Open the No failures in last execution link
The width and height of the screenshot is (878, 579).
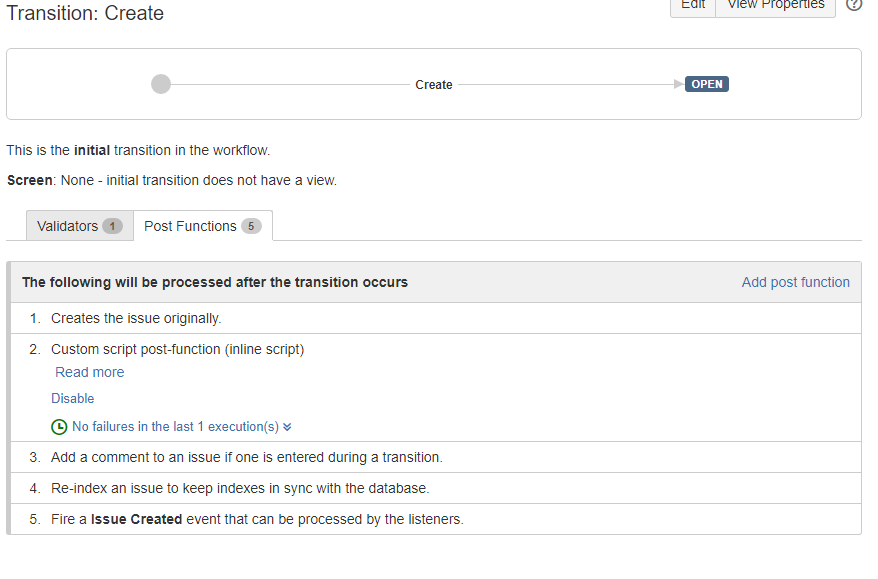175,427
